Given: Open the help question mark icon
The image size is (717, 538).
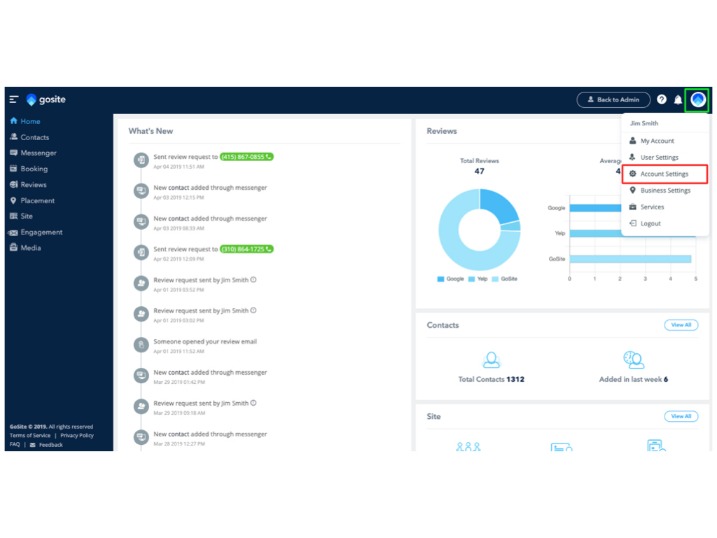Looking at the screenshot, I should coord(662,100).
